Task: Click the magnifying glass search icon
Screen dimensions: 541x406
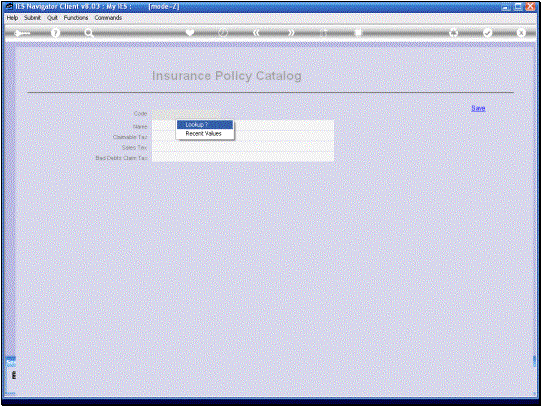Action: (89, 33)
